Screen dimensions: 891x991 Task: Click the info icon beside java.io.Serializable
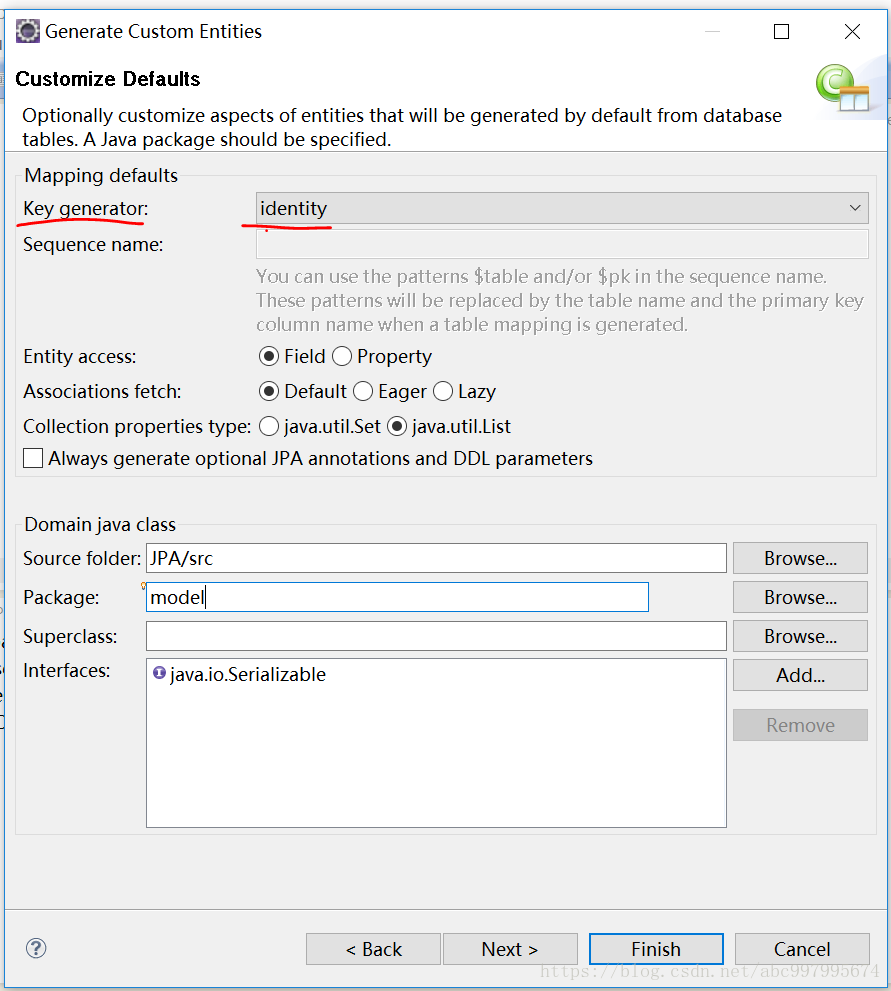coord(159,674)
